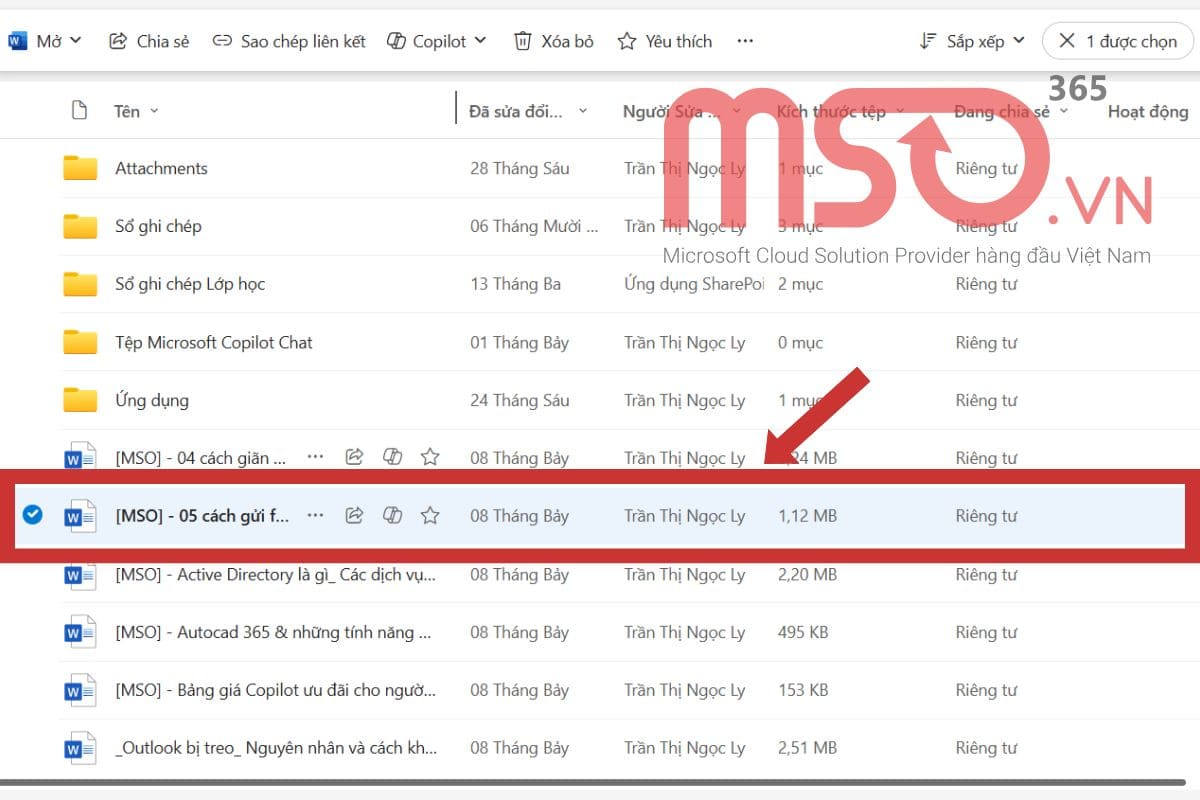Favorite the 05 cách gửi file
The width and height of the screenshot is (1200, 800).
click(430, 515)
